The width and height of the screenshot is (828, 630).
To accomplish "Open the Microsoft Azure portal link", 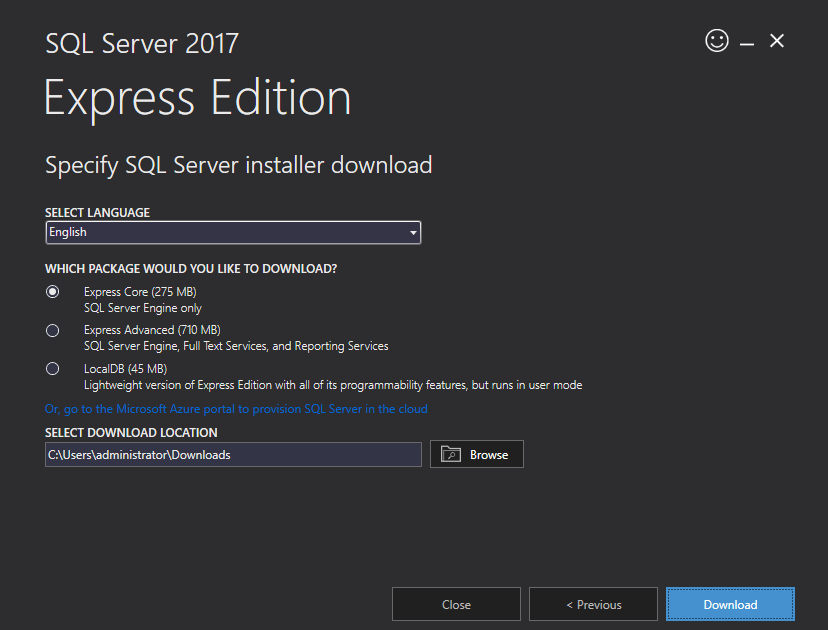I will point(236,409).
